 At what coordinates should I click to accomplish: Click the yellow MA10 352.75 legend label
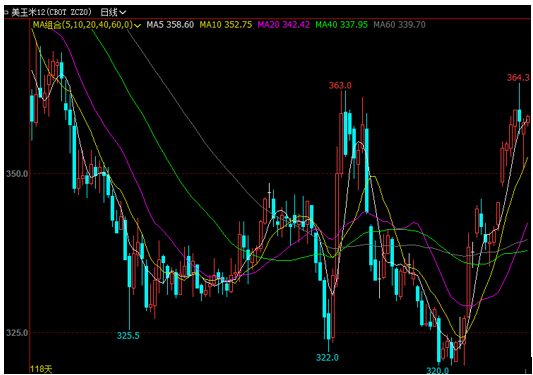pyautogui.click(x=226, y=25)
